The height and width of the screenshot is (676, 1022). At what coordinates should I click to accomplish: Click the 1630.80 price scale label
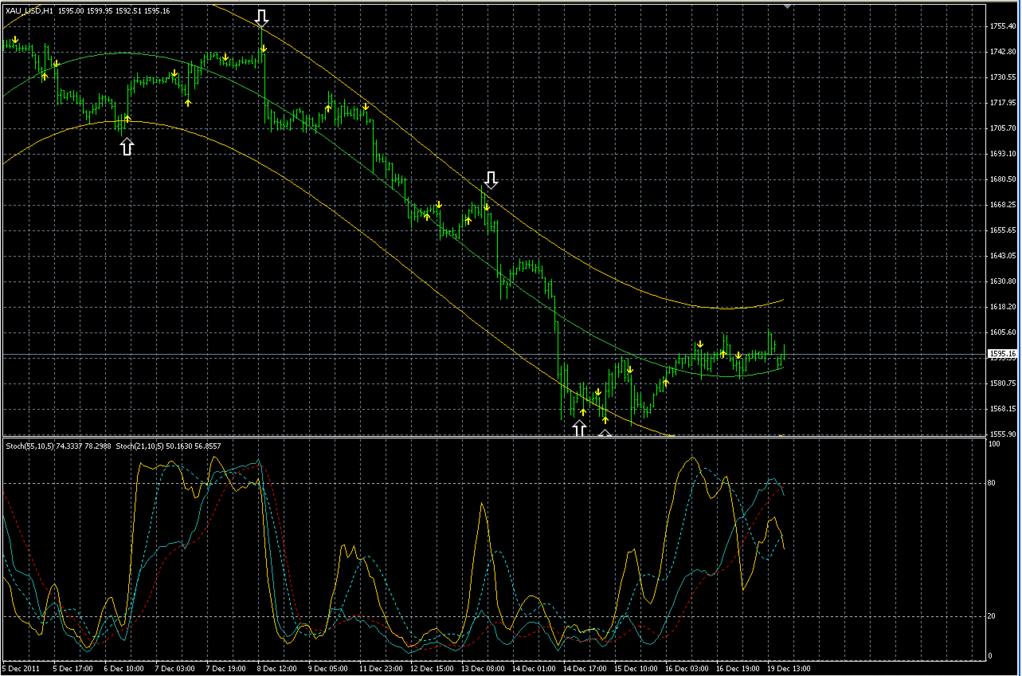pos(1002,282)
